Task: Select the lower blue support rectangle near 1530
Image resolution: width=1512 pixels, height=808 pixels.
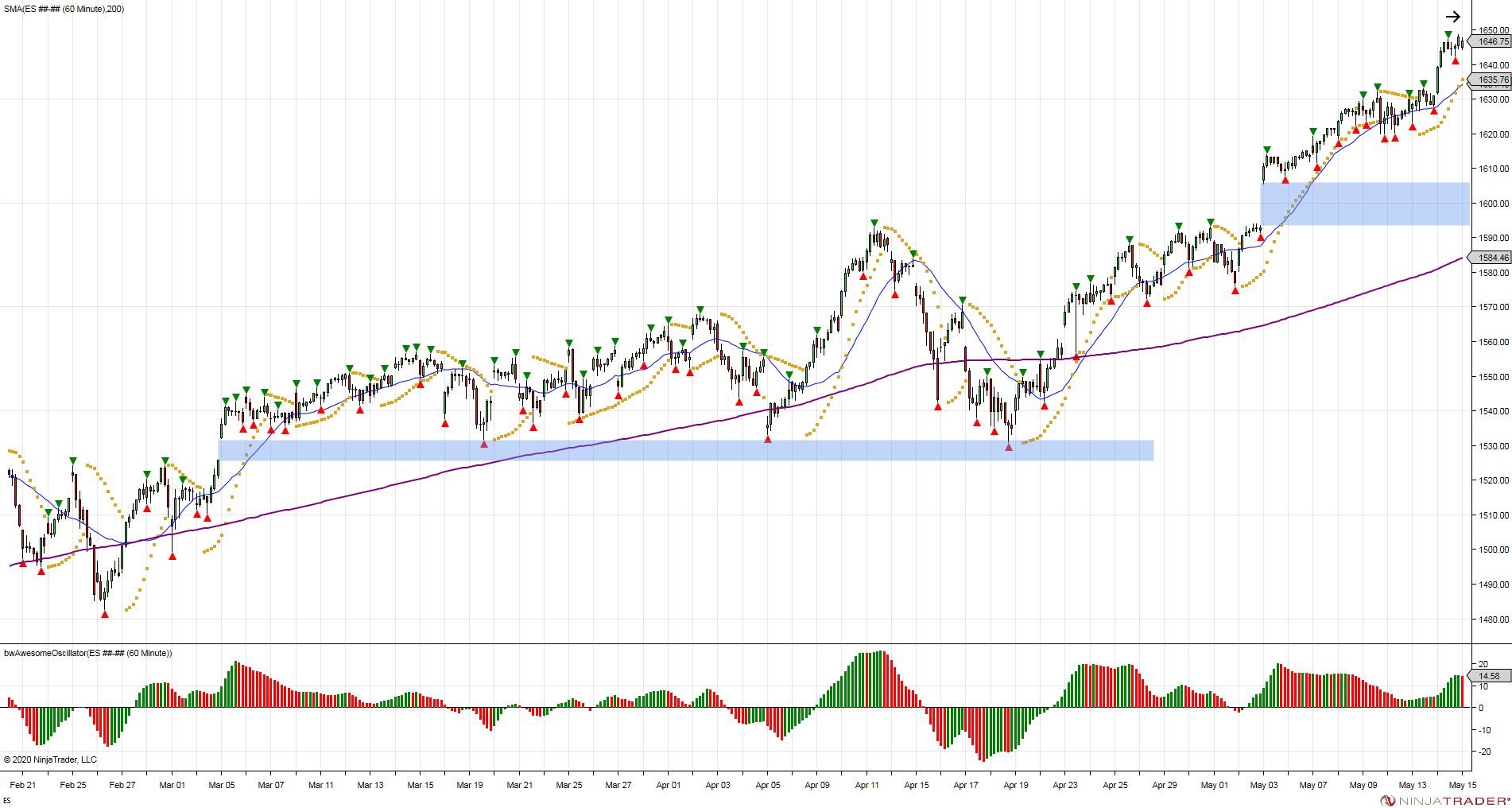Action: pos(686,450)
